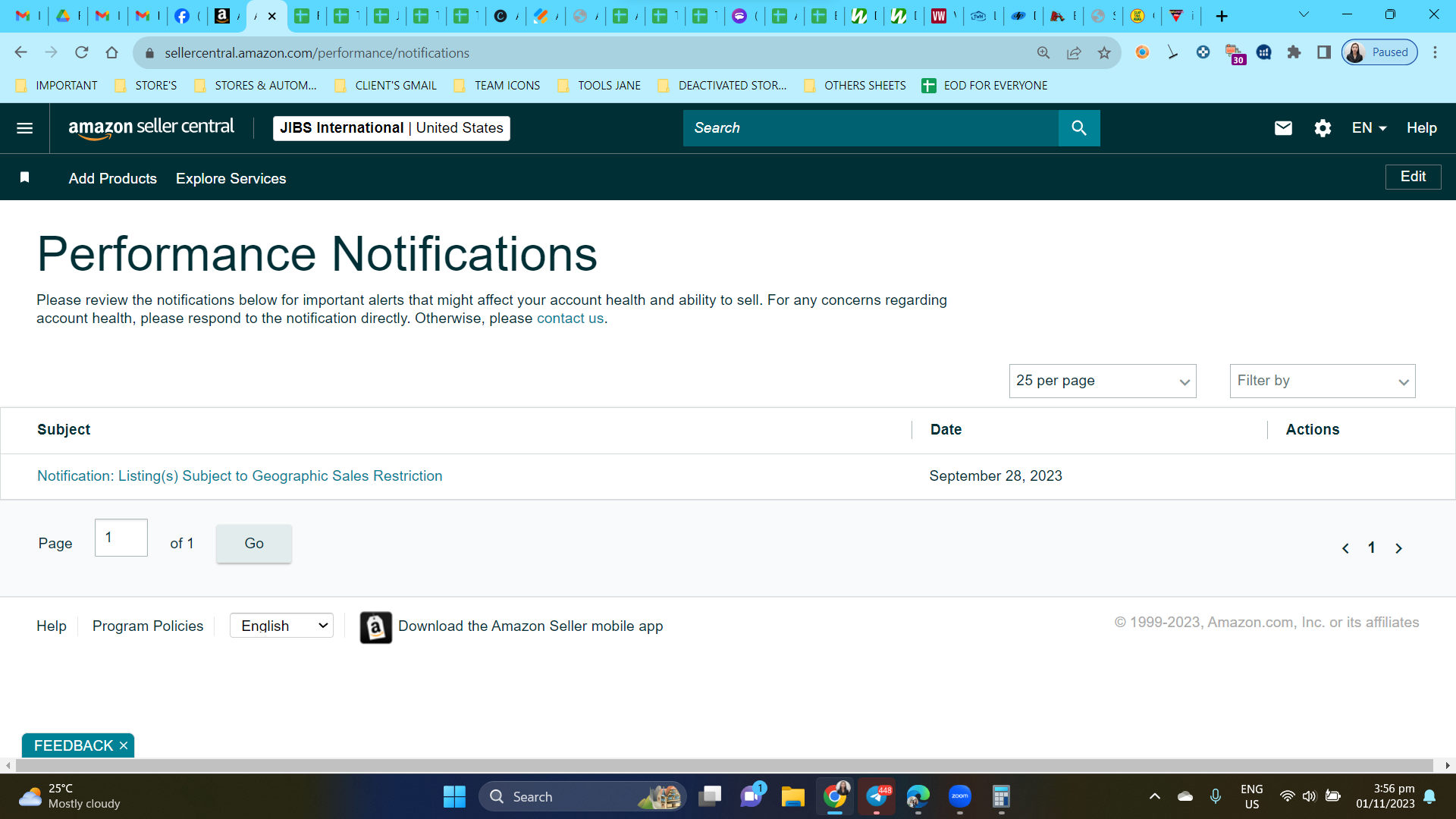Image resolution: width=1456 pixels, height=819 pixels.
Task: Click the Go pagination button
Action: click(x=254, y=544)
